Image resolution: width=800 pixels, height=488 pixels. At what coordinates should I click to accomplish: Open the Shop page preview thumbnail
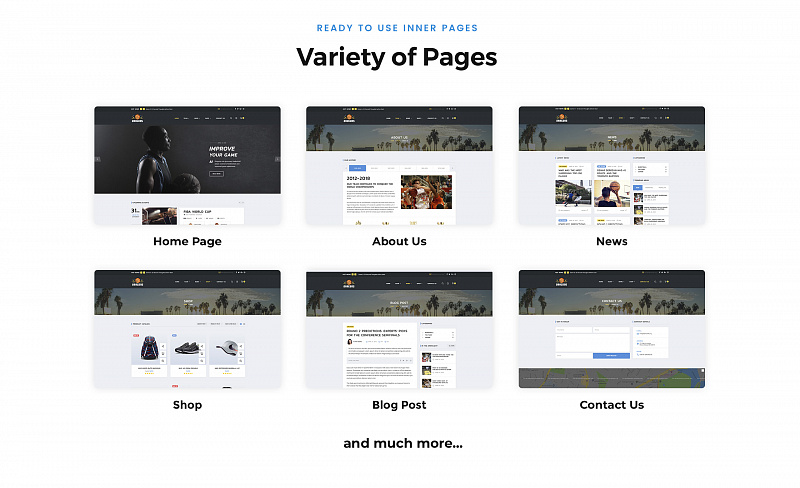point(187,329)
